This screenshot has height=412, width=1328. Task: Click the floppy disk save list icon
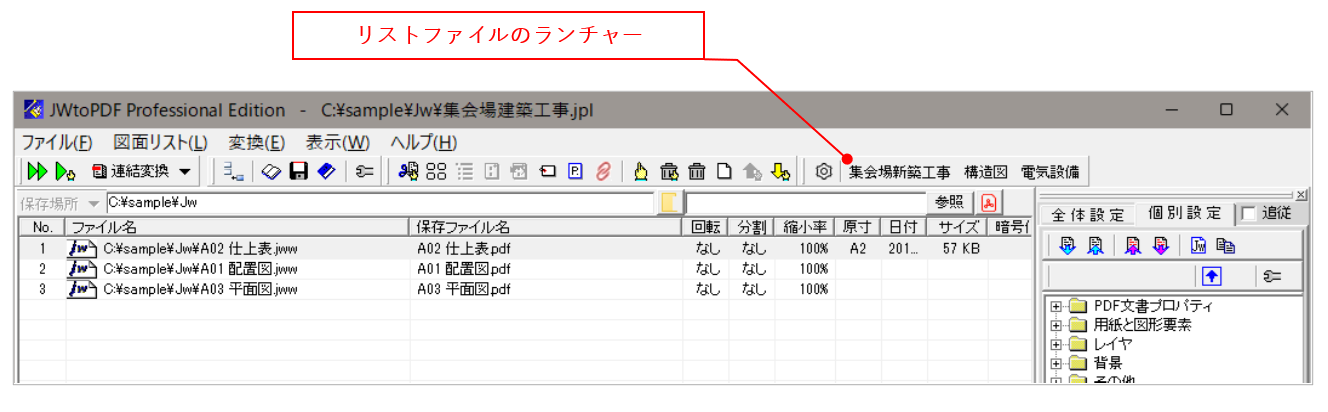tap(298, 171)
